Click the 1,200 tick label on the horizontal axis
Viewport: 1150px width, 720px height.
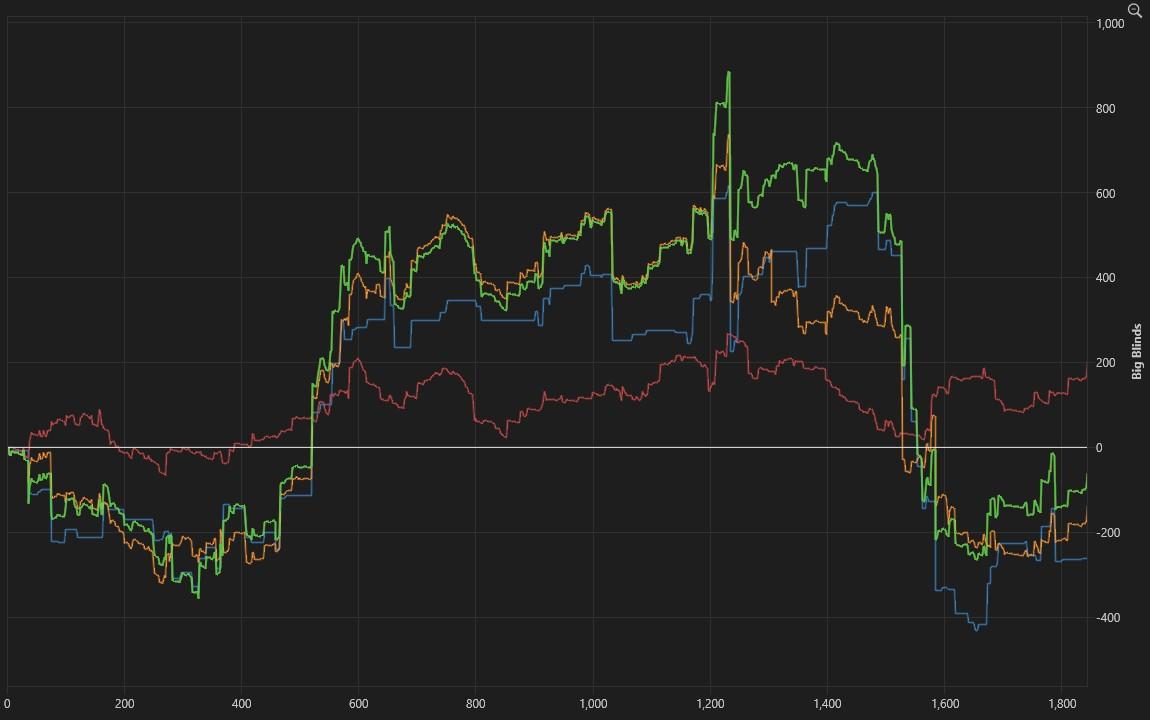pos(710,703)
